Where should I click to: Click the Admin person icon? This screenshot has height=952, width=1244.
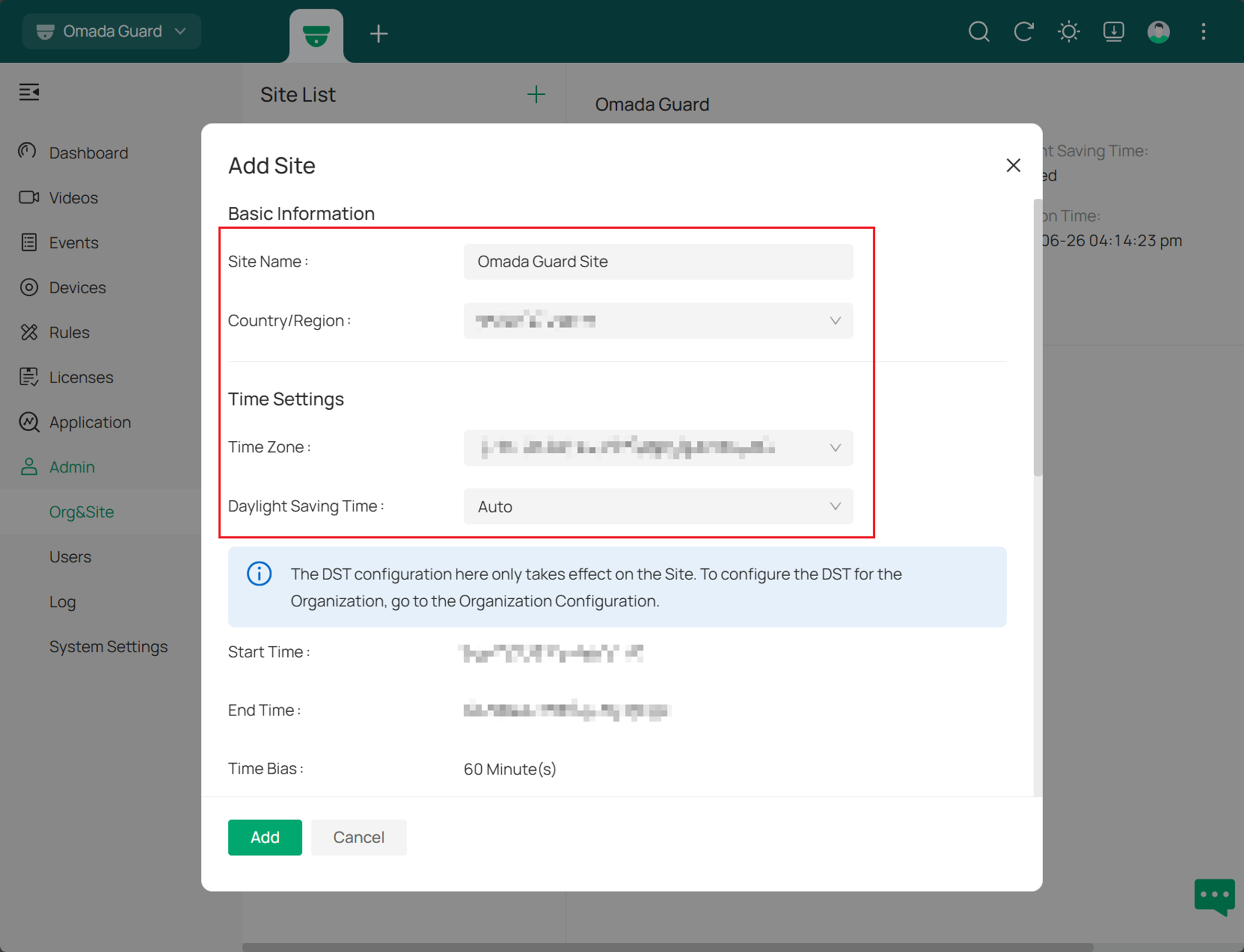pyautogui.click(x=29, y=467)
